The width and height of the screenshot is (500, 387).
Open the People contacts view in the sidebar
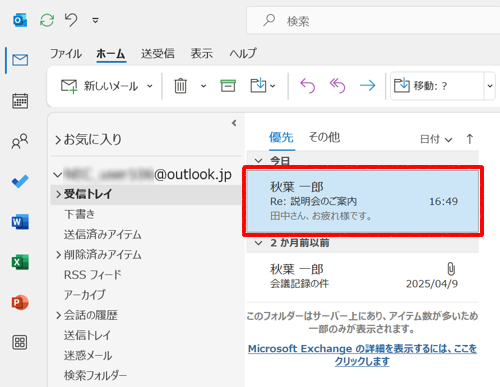(x=20, y=141)
